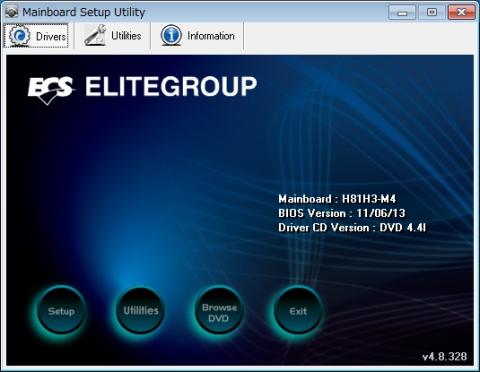
Task: Click the round Utilities button
Action: pyautogui.click(x=141, y=311)
